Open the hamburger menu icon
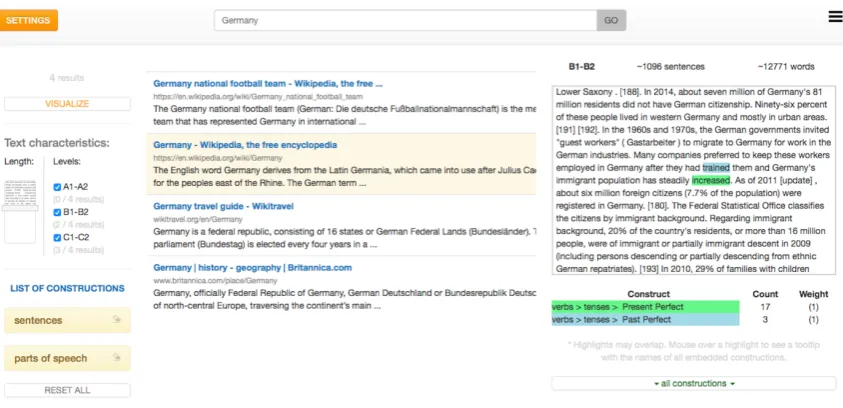Screen dimensions: 843x408 [835, 17]
